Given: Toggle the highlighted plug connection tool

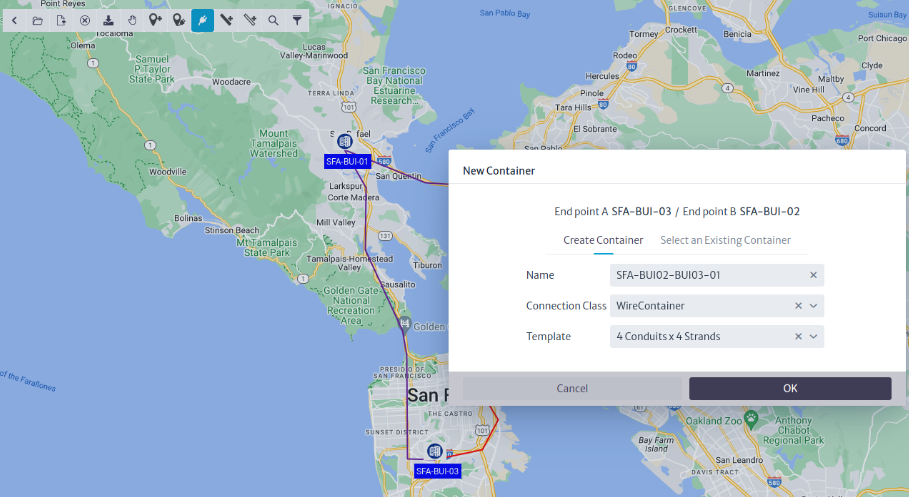Looking at the screenshot, I should [x=202, y=20].
